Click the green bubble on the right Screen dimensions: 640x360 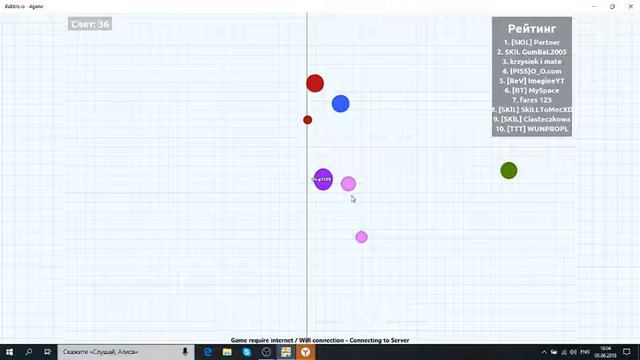(509, 170)
